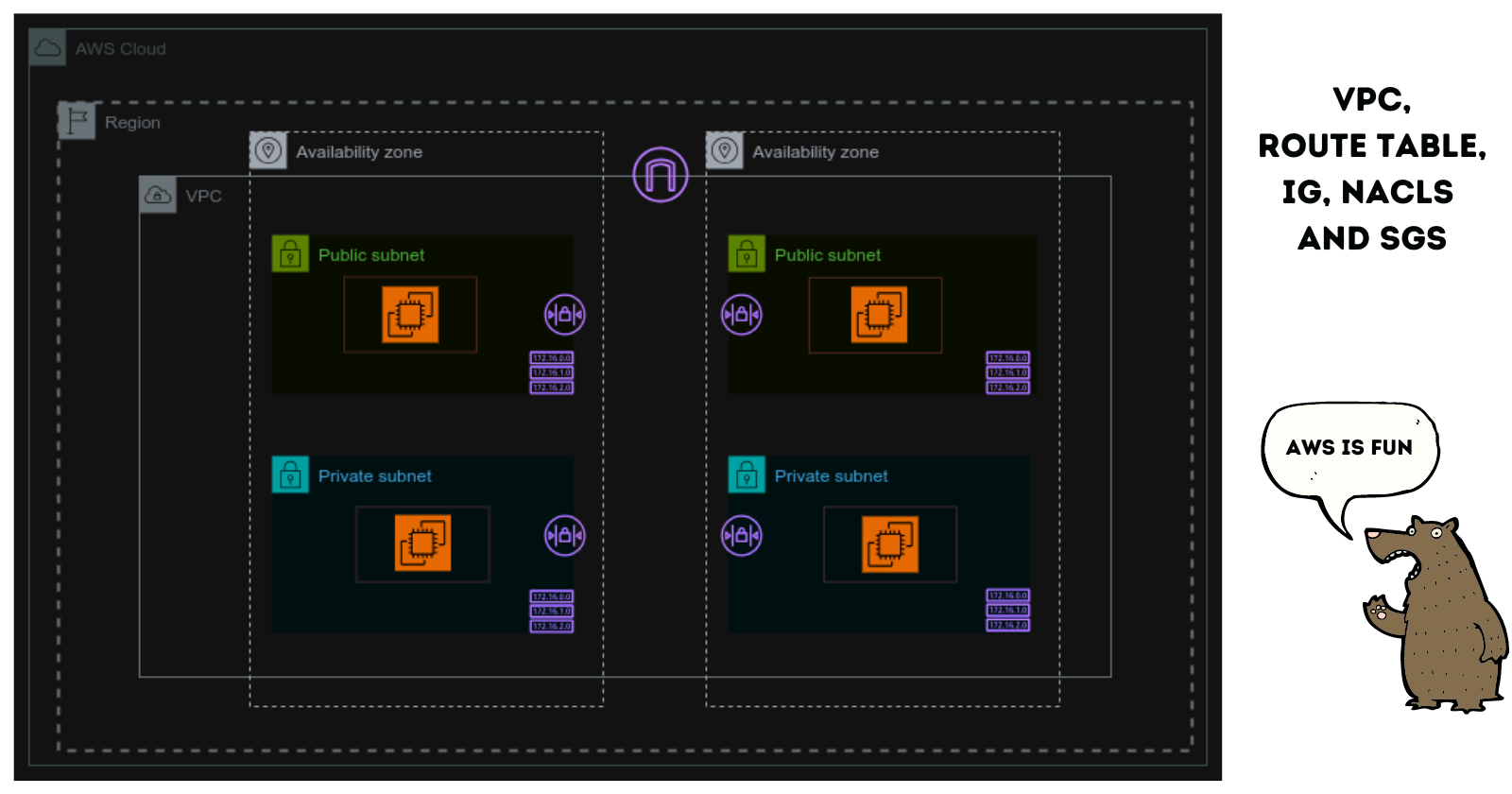Click left Availability zone label
The image size is (1512, 794).
point(359,152)
